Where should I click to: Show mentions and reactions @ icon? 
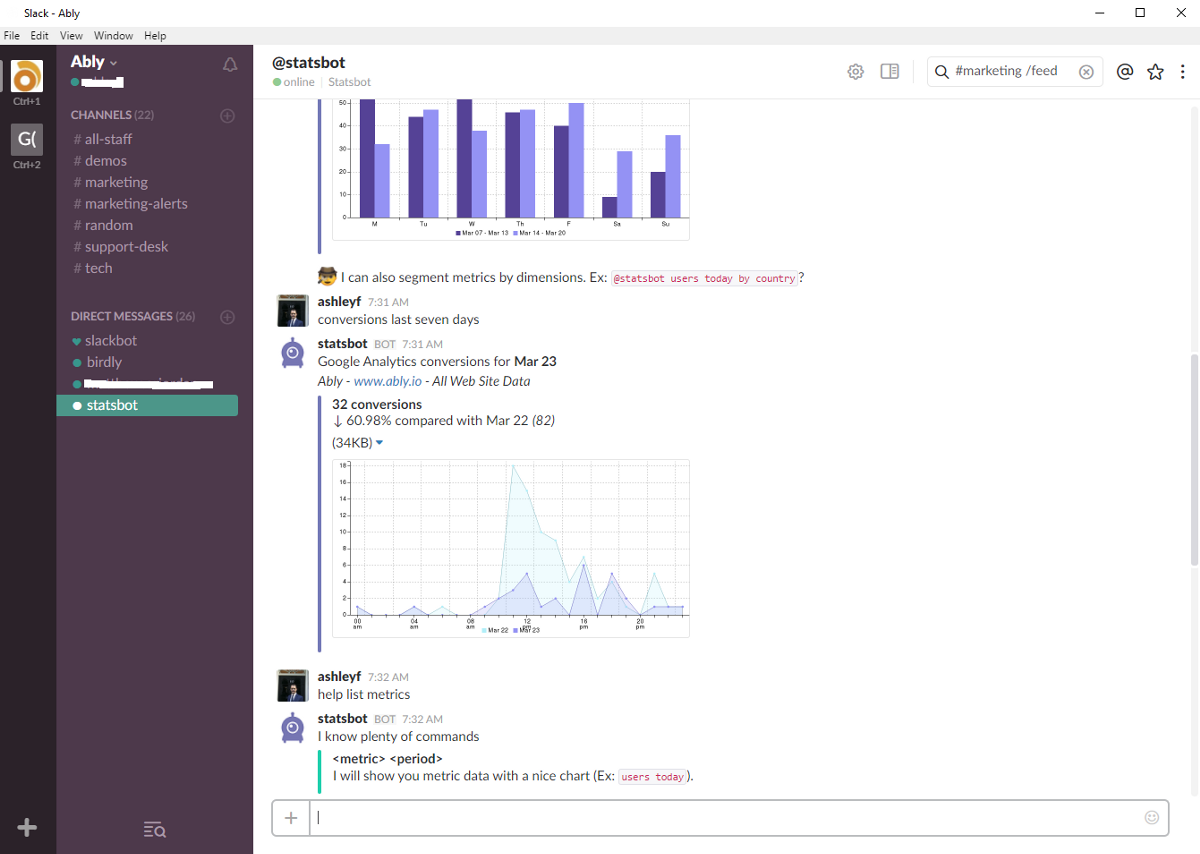(1125, 72)
